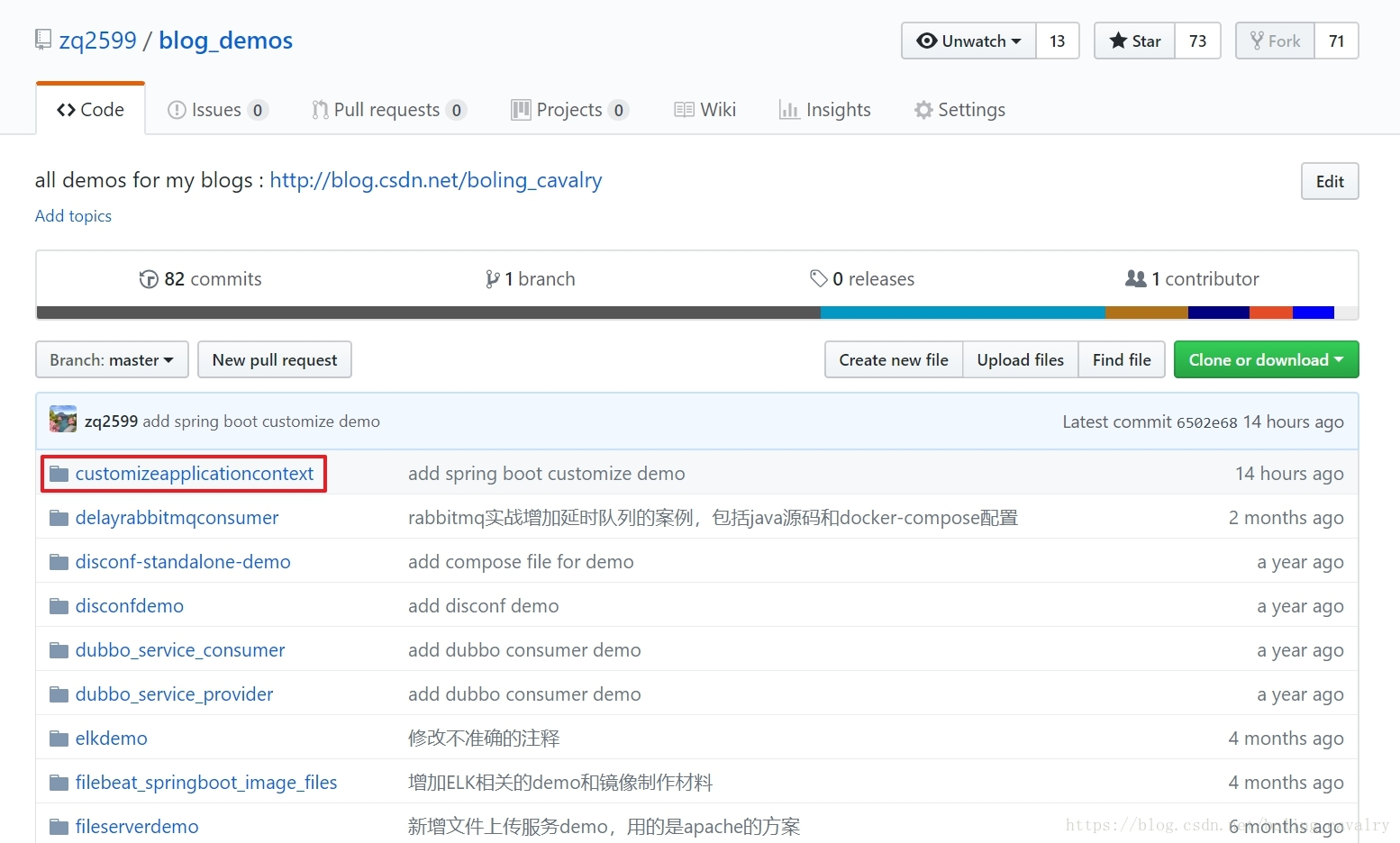Viewport: 1400px width, 843px height.
Task: Open the filebeat_springboot_image_files folder
Action: [x=206, y=783]
